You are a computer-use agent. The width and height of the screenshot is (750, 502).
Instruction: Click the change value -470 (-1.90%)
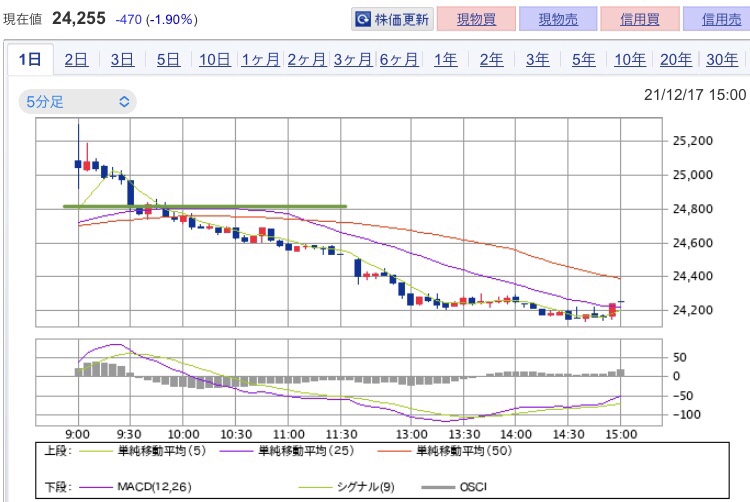point(156,20)
